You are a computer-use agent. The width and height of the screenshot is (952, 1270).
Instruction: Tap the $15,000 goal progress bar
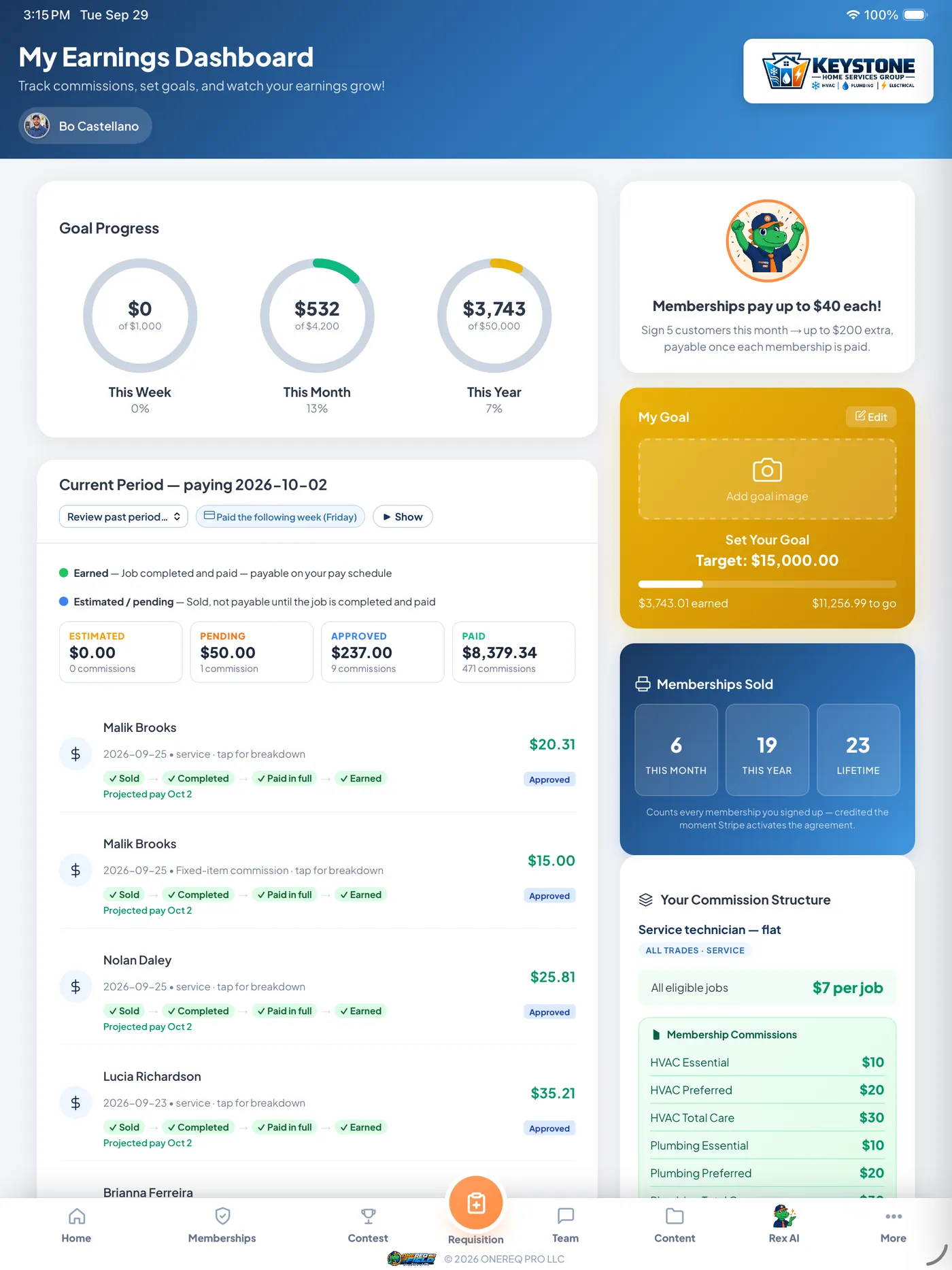[x=767, y=584]
